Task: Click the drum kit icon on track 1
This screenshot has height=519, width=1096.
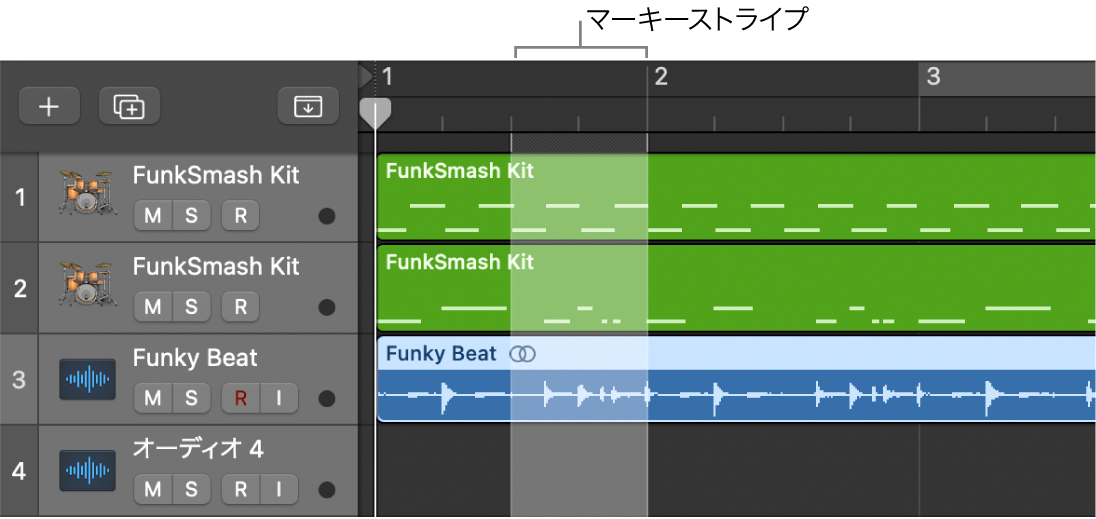Action: pos(87,191)
